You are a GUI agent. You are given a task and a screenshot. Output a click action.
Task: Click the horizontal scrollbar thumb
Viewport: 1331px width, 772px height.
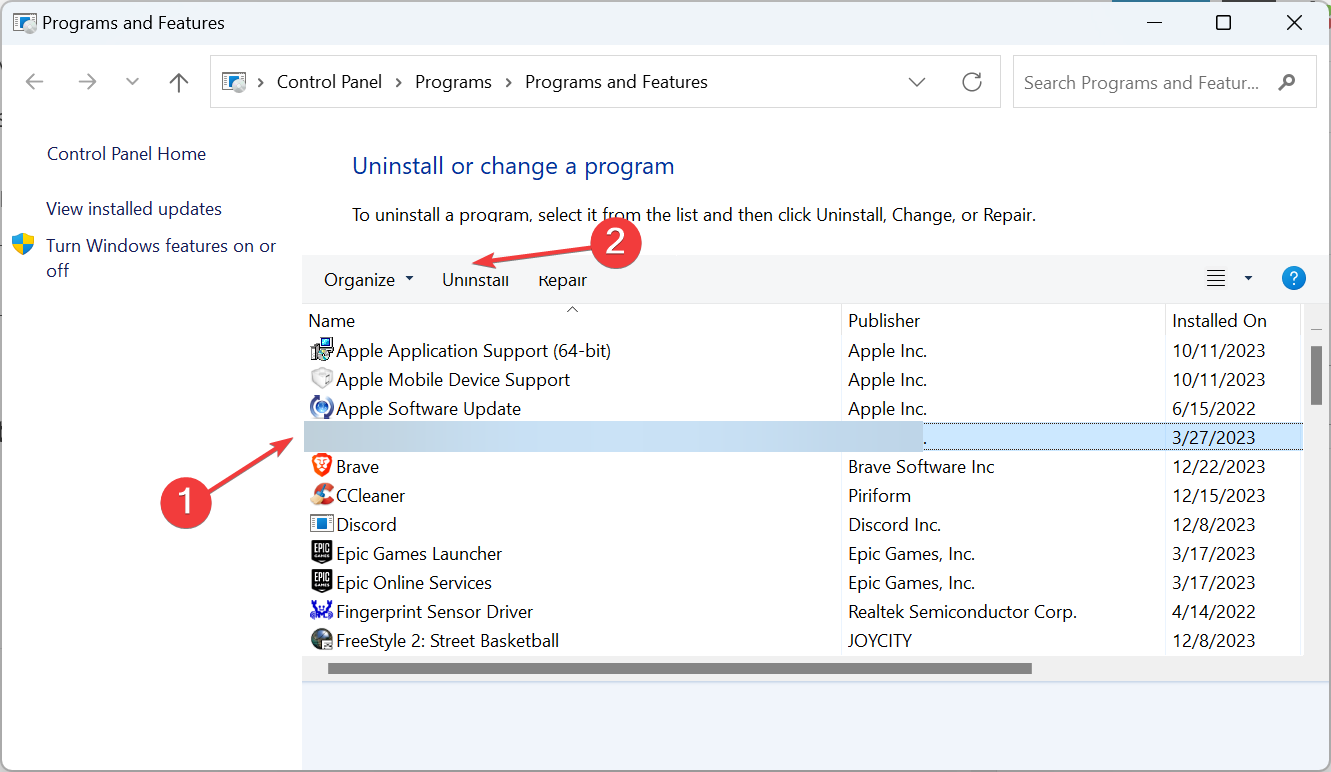[x=679, y=668]
